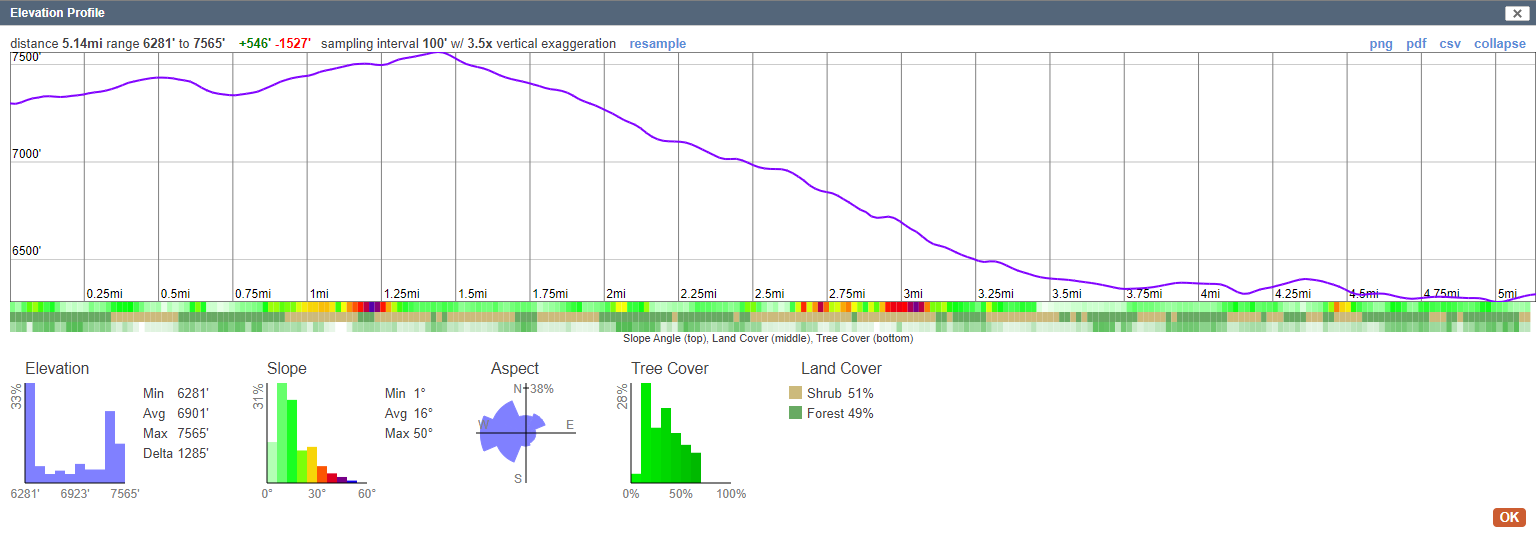Click the Aspect section heading
The image size is (1536, 536).
pos(515,369)
